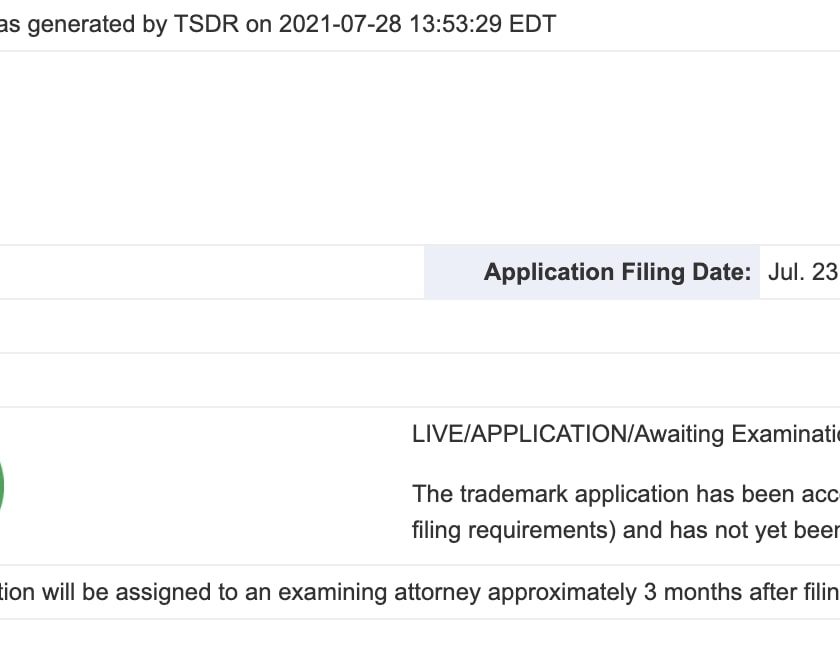
Task: Select the '2021-07-28' generation date
Action: tap(340, 24)
